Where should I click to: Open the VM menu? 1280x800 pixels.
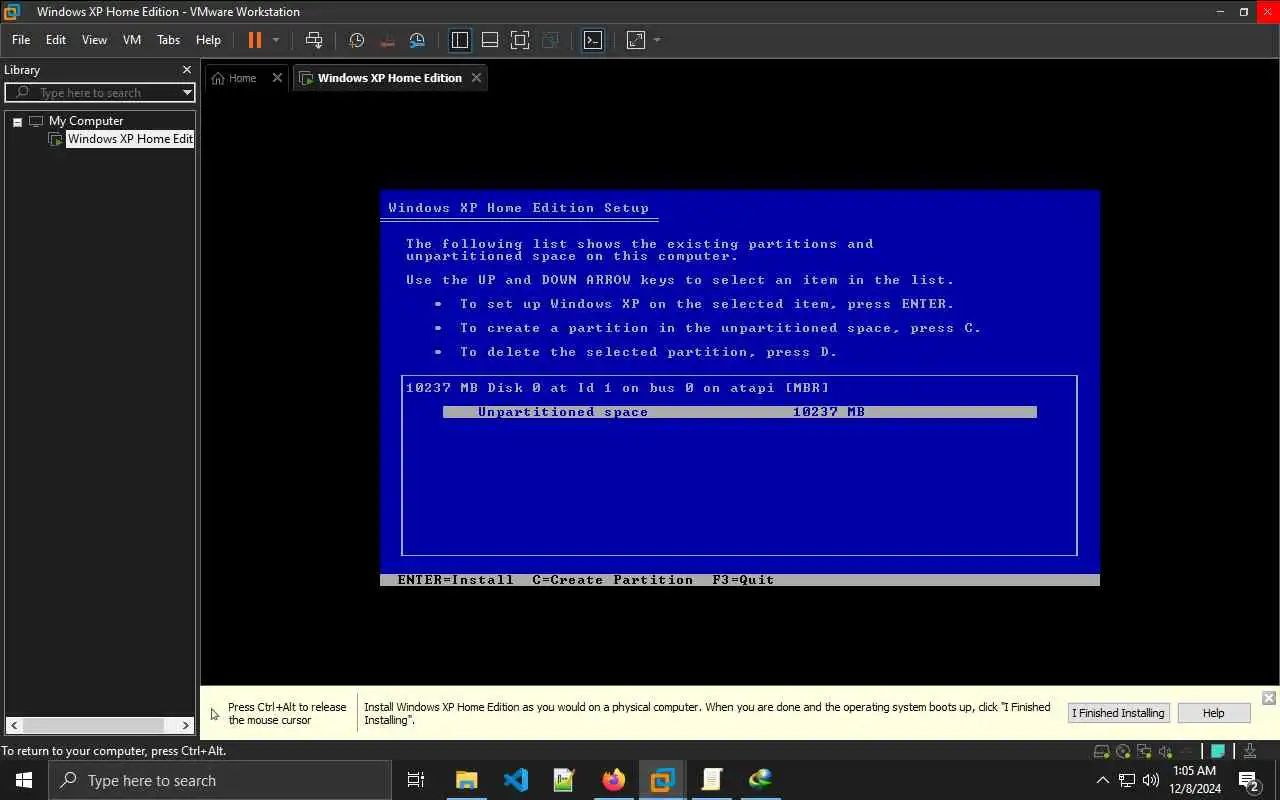click(x=132, y=40)
